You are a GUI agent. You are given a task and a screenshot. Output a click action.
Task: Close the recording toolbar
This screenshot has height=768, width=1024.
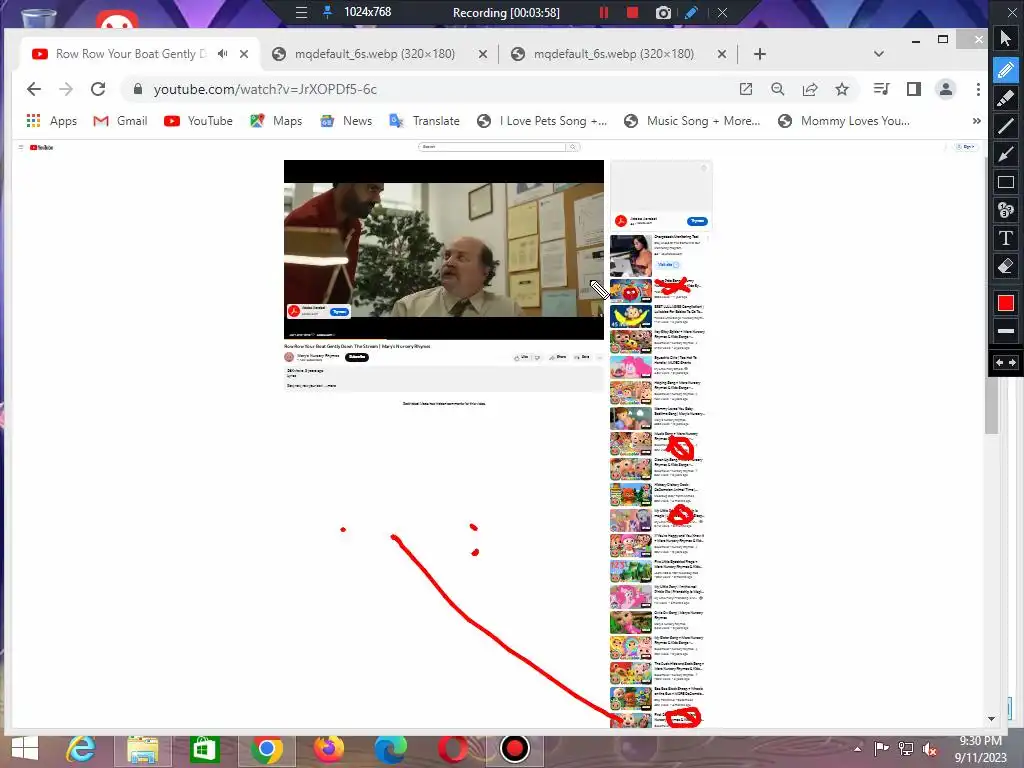[x=722, y=12]
